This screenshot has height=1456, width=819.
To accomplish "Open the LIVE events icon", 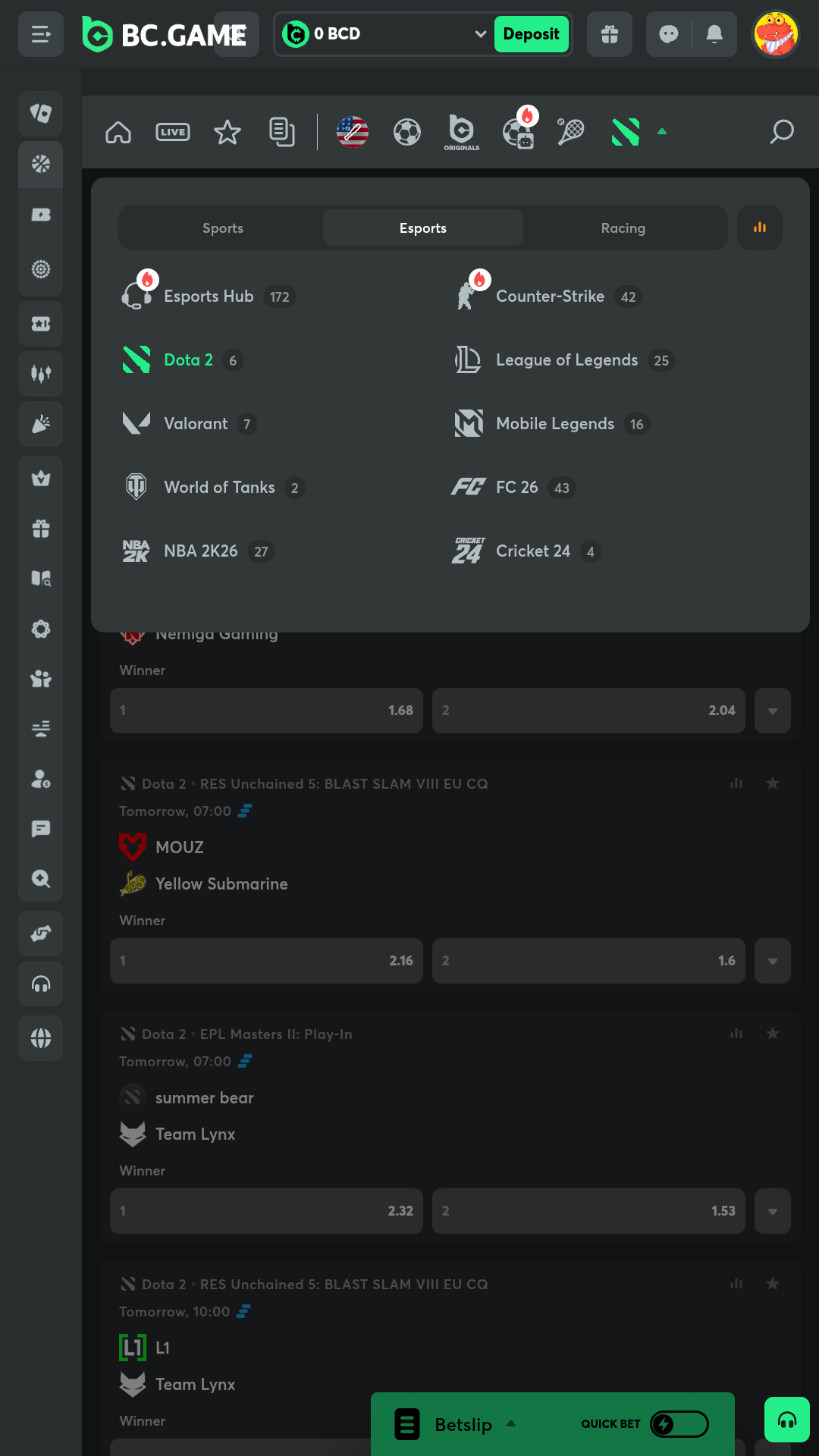I will (173, 132).
